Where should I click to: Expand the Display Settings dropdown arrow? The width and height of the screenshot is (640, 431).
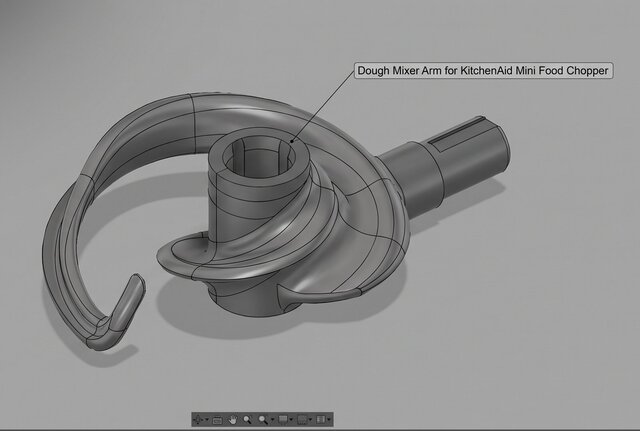pos(291,420)
